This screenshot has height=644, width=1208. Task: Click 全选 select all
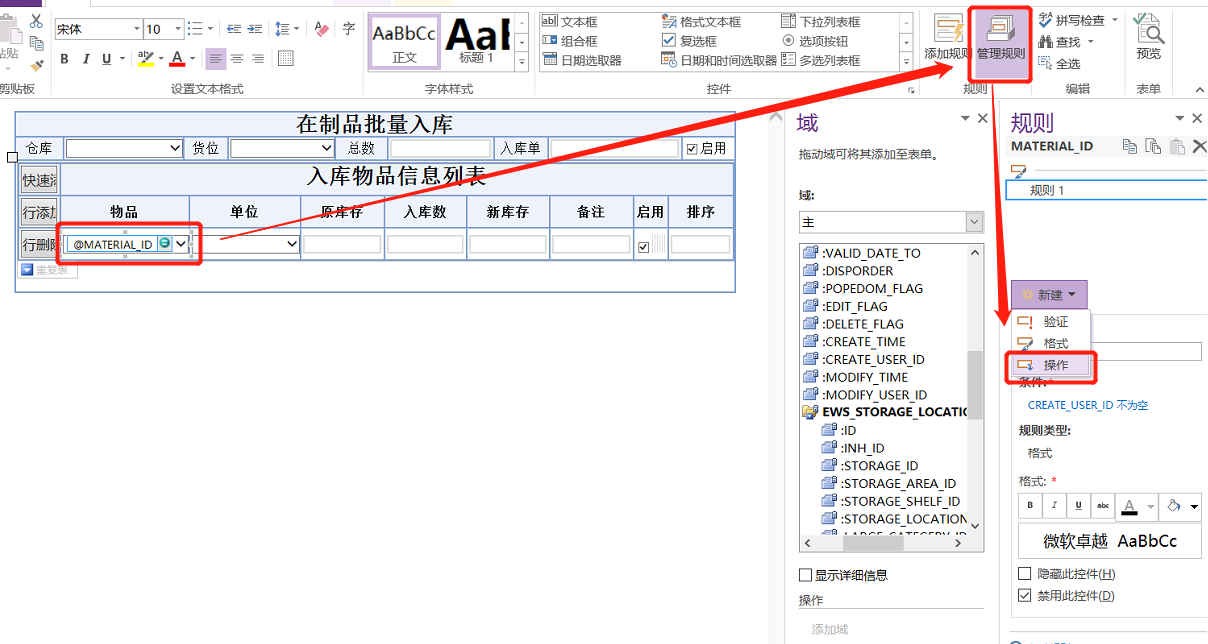(1059, 63)
